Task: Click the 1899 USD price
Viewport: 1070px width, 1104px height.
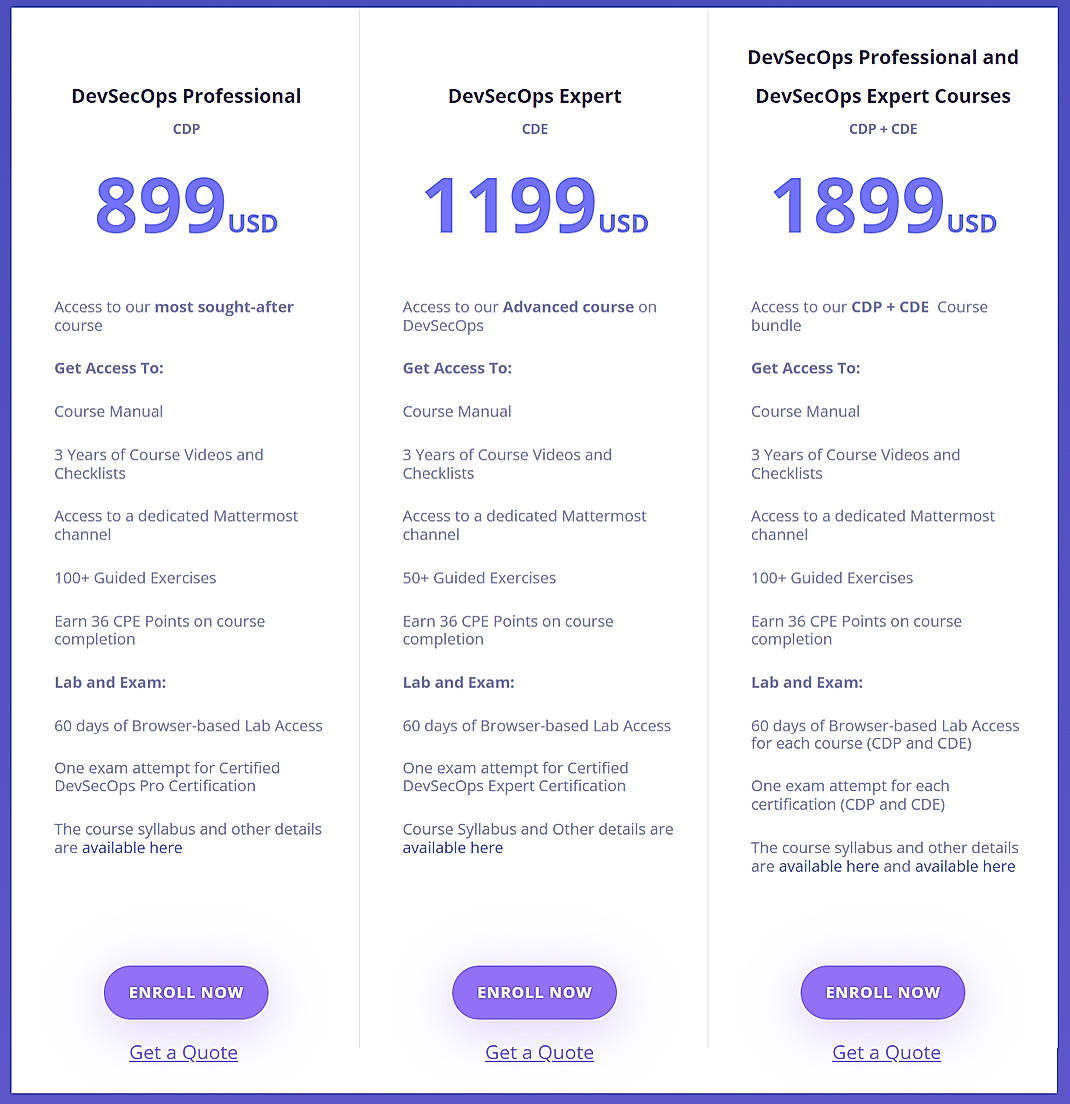Action: click(882, 207)
